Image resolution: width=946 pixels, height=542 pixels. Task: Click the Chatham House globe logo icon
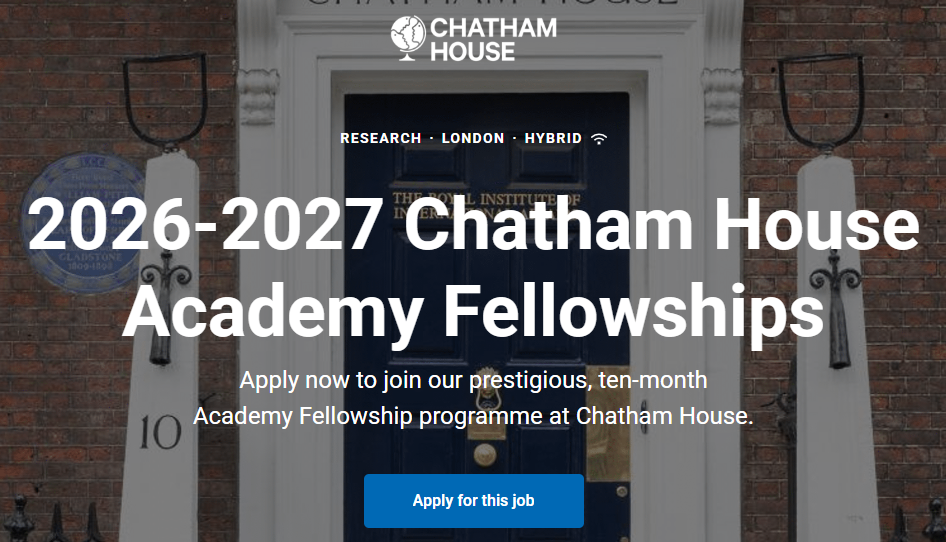point(408,38)
